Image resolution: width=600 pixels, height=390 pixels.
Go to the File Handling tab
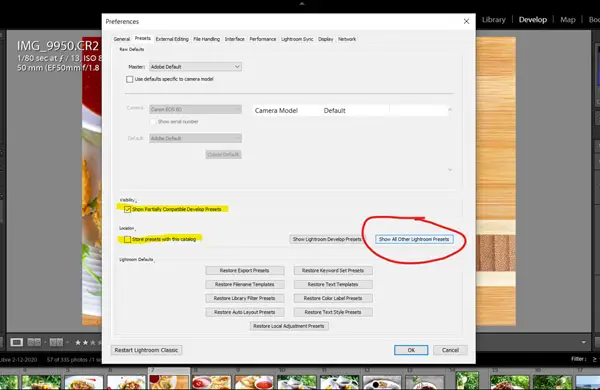206,39
